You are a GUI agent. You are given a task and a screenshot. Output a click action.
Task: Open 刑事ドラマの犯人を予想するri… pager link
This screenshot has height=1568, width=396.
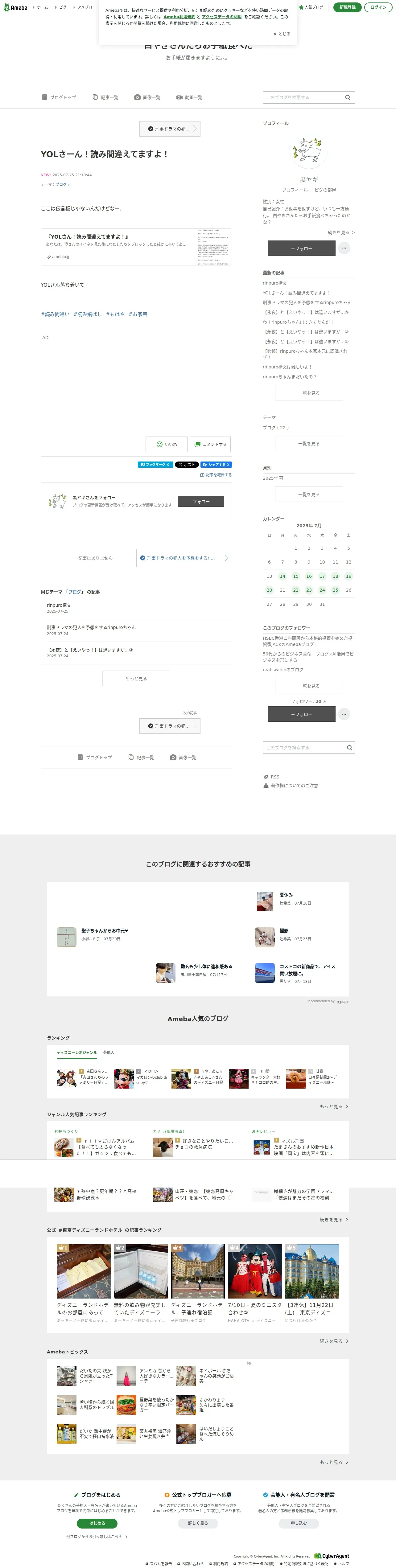point(184,558)
